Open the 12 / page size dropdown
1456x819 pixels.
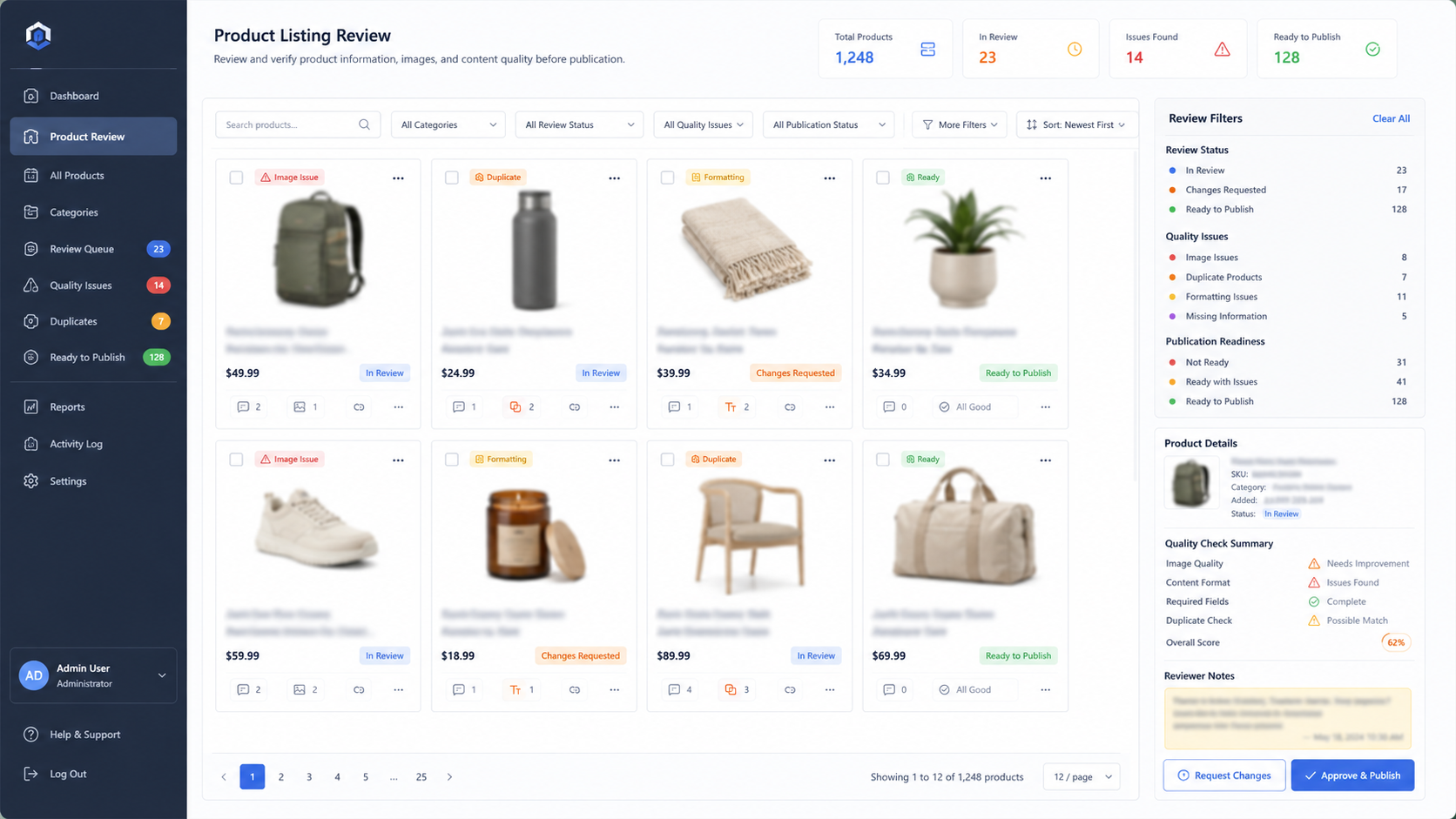pos(1082,776)
